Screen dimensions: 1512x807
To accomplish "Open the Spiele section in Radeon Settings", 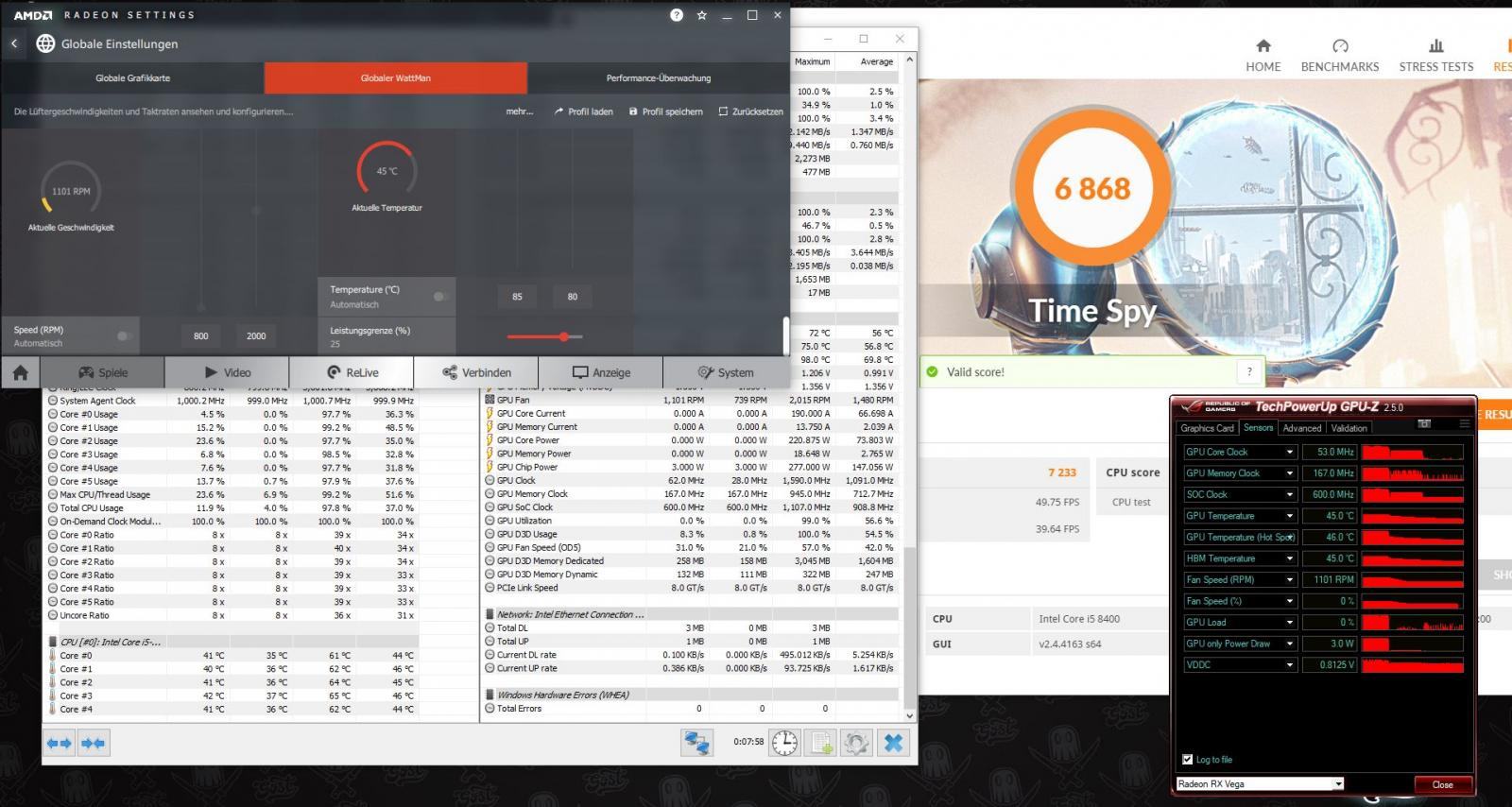I will [x=103, y=372].
